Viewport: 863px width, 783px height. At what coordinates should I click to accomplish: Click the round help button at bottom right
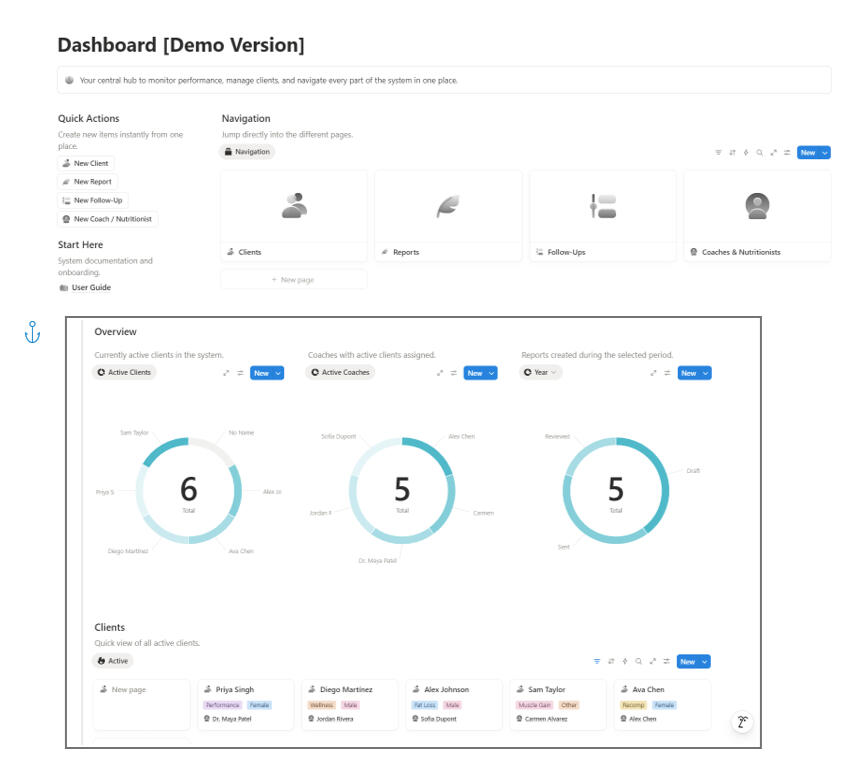tap(742, 722)
